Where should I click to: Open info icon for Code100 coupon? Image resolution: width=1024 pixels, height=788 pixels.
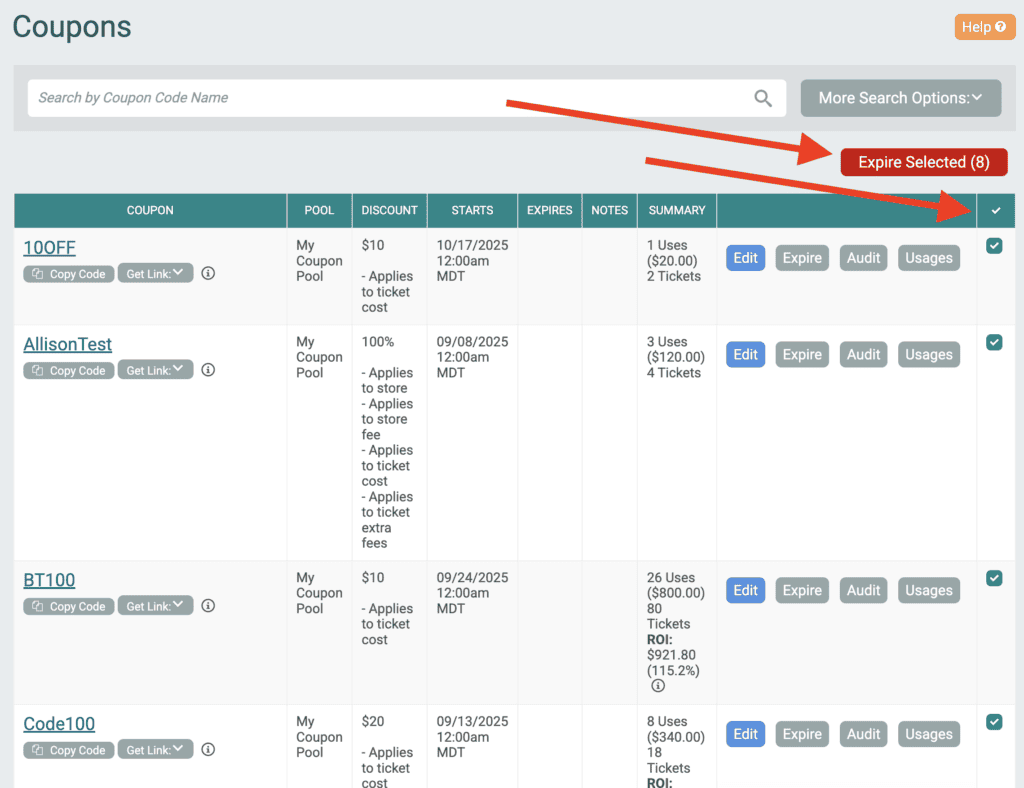208,749
